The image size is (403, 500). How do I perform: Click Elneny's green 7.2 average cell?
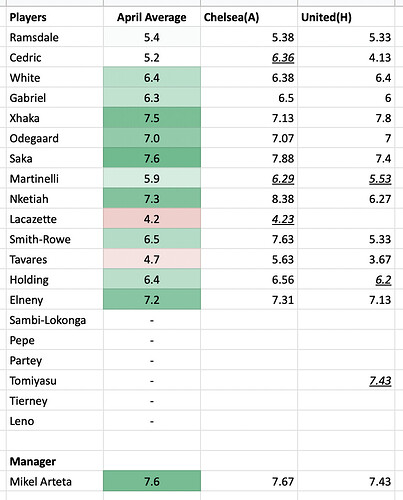152,300
